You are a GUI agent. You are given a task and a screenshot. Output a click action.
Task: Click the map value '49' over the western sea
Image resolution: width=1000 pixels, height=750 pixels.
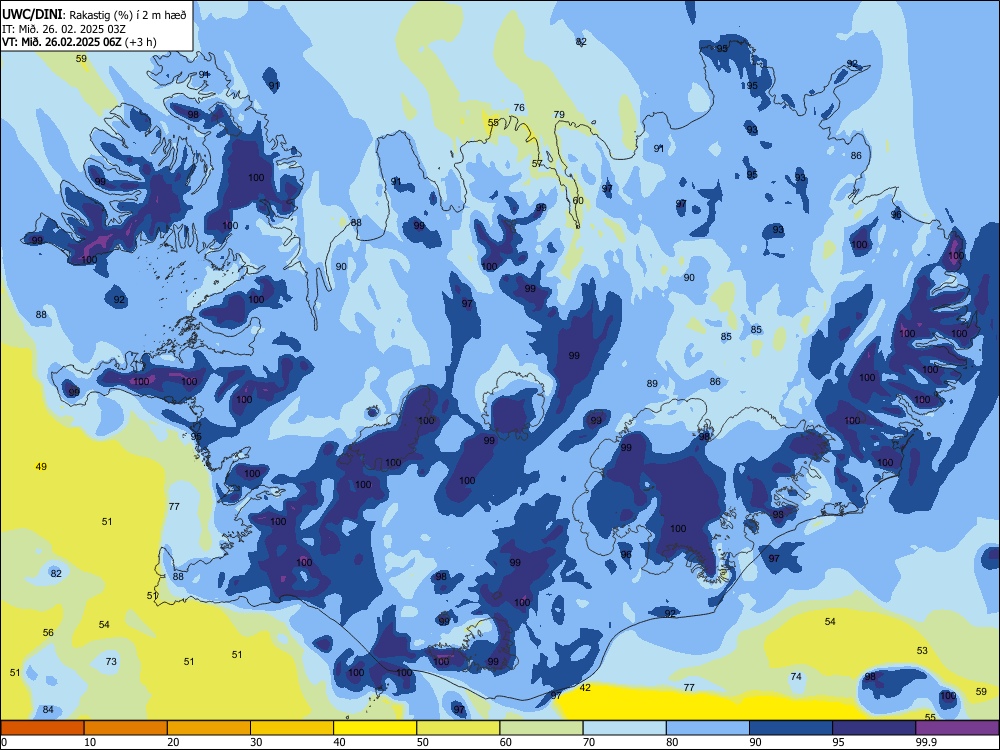coord(41,466)
